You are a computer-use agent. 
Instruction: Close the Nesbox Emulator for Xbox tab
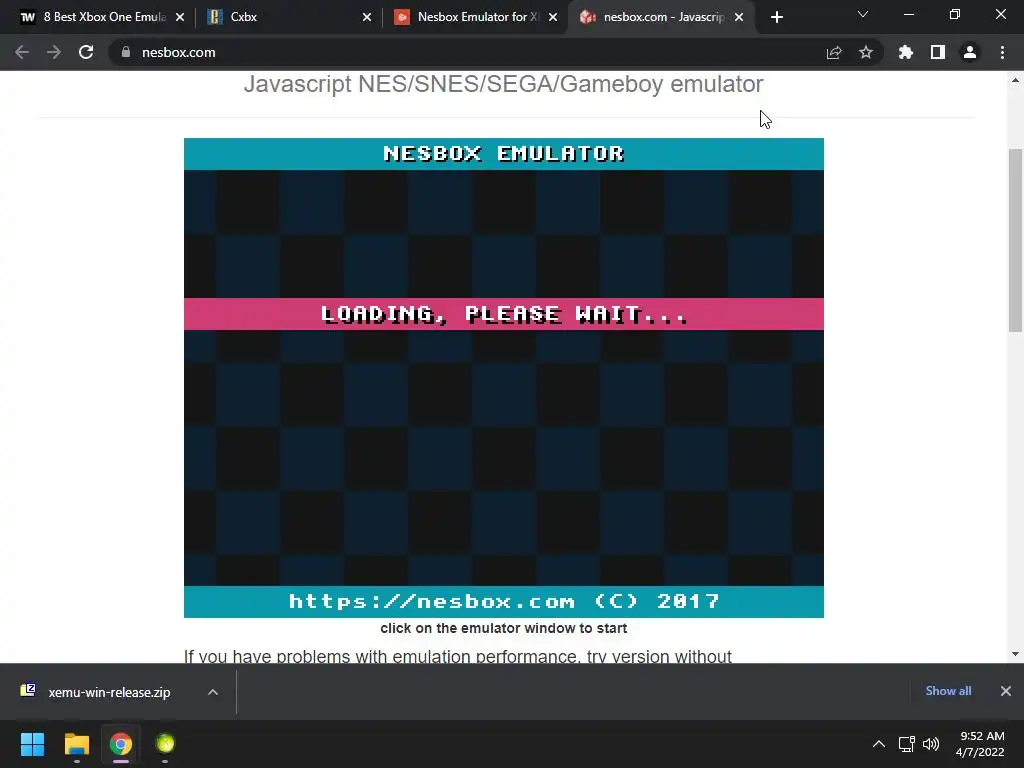pos(553,17)
